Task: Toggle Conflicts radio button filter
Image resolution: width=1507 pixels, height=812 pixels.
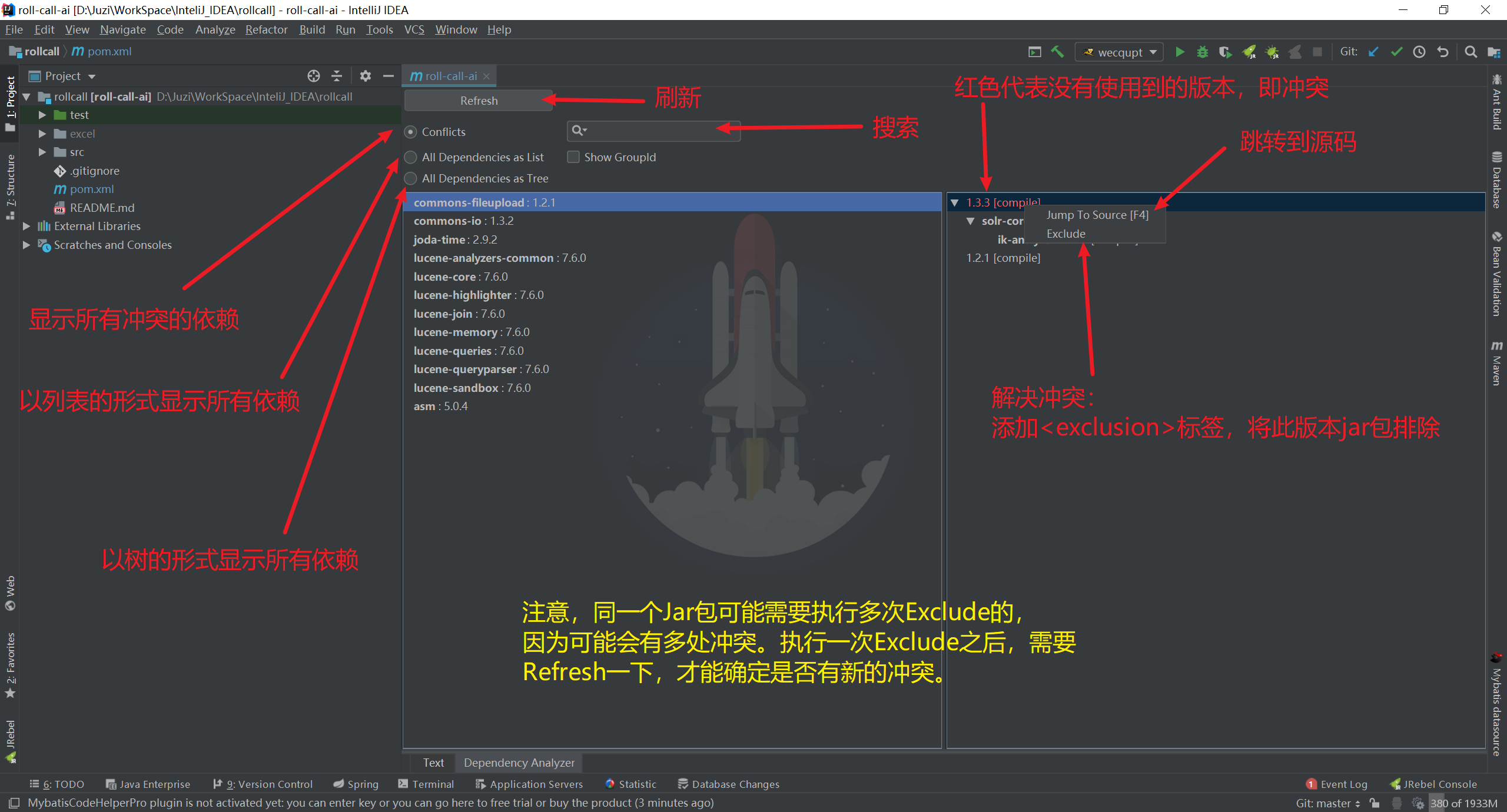Action: (x=413, y=131)
